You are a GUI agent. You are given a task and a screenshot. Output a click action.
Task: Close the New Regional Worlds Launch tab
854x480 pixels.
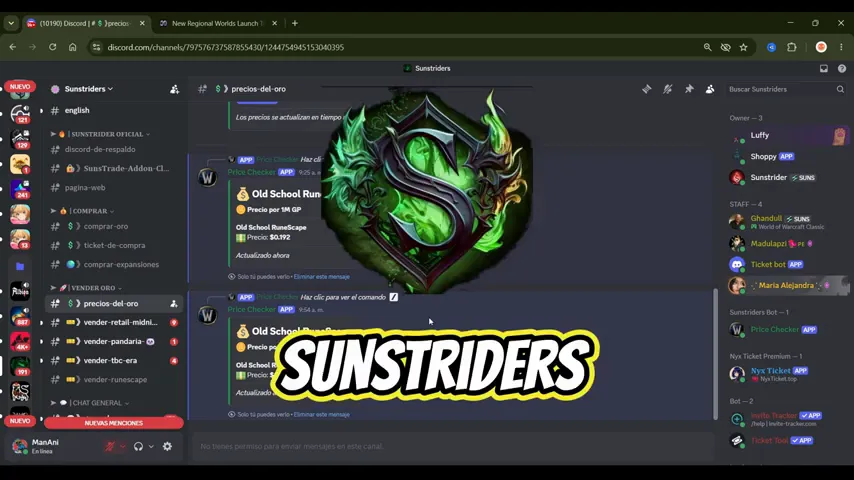pos(274,23)
